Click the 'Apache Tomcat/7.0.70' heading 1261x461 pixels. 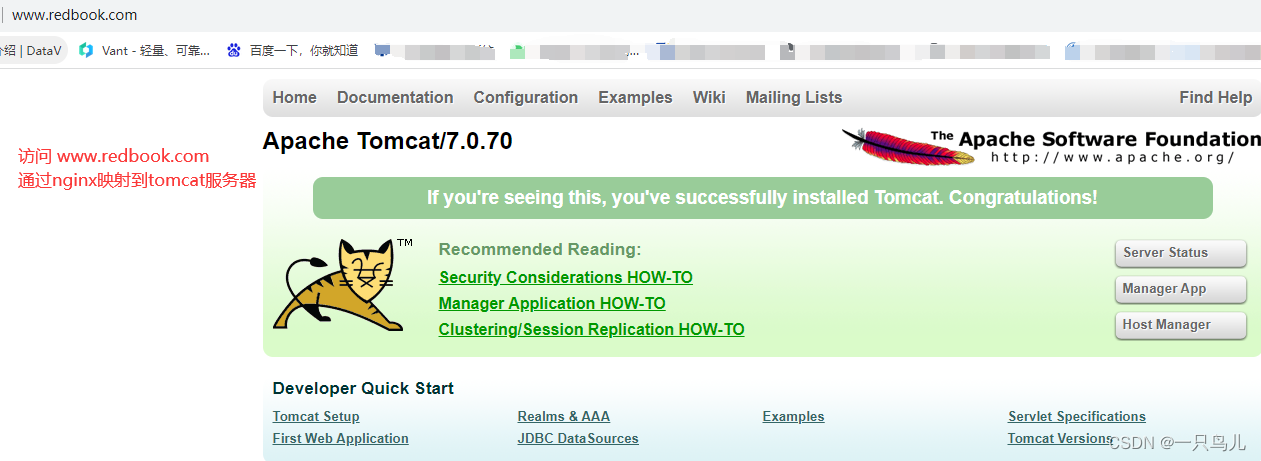pyautogui.click(x=388, y=141)
